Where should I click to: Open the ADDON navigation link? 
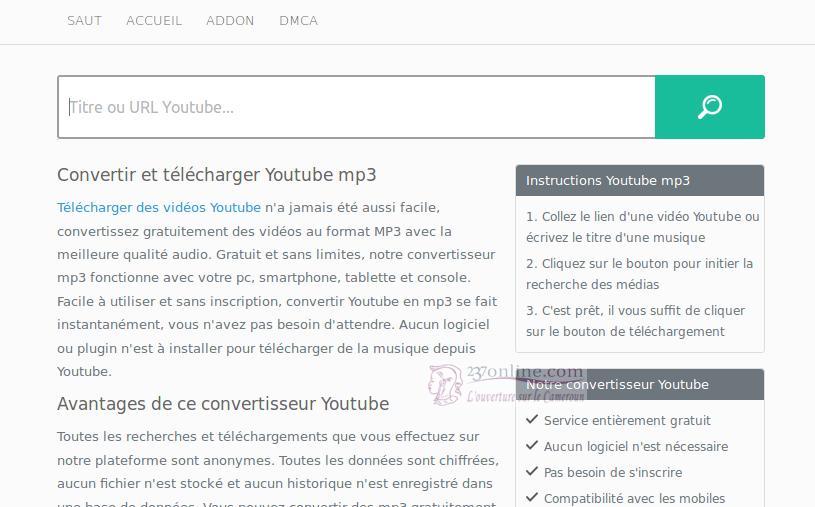(230, 21)
